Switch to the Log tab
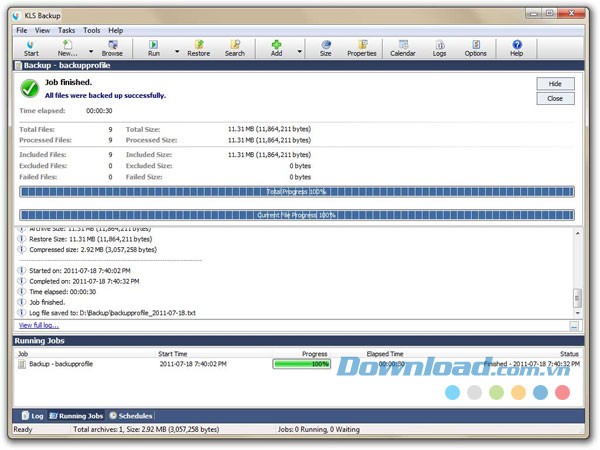Viewport: 600px width, 450px height. [32, 415]
